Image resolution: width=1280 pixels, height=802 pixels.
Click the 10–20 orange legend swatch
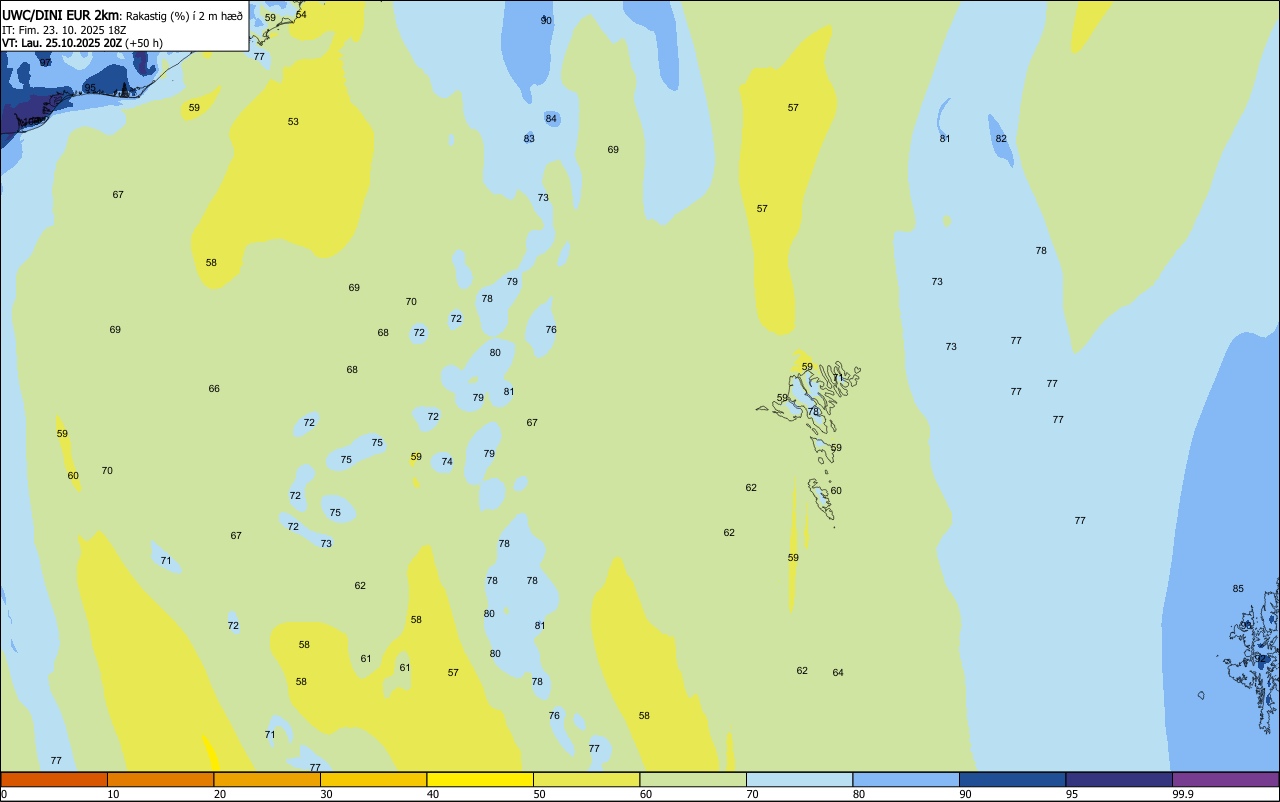click(160, 779)
